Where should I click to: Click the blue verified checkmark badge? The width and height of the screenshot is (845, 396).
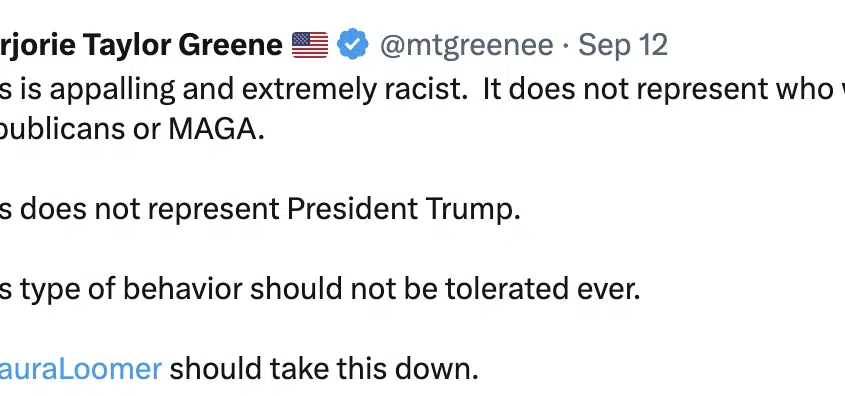pos(352,44)
